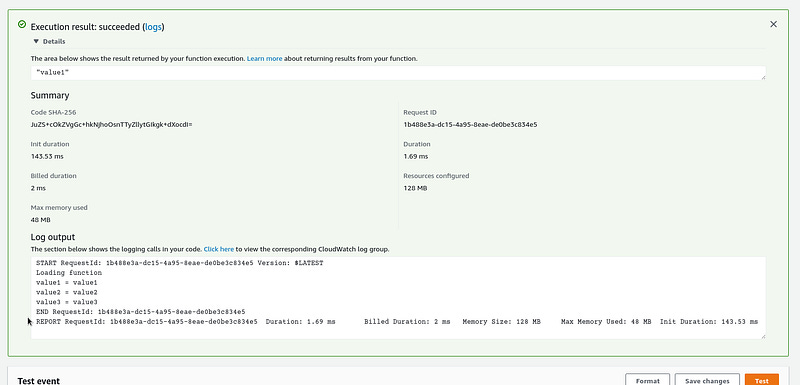The width and height of the screenshot is (800, 385).
Task: Grab result box resize handle corner
Action: 763,78
